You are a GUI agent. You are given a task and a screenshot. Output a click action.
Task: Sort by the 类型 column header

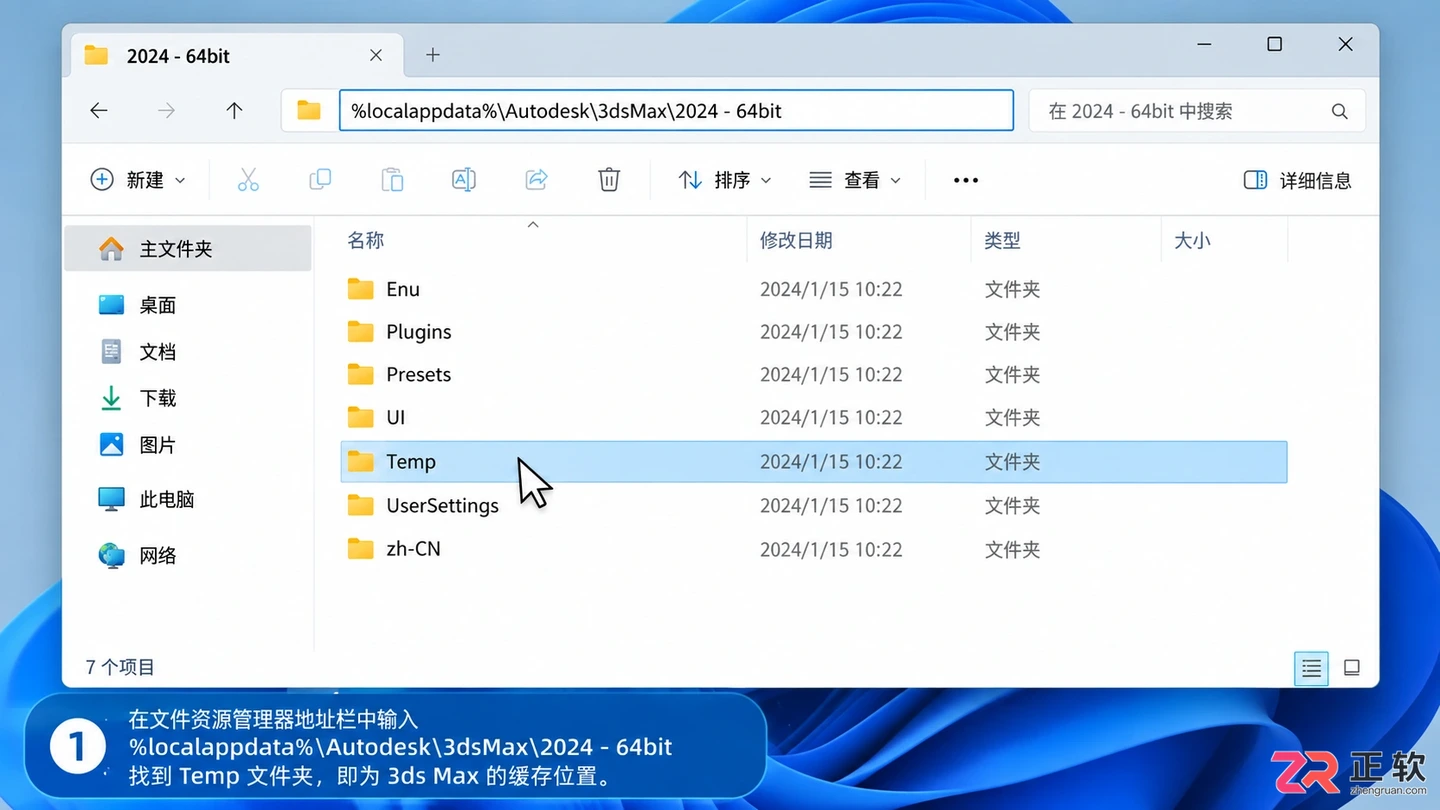(x=1002, y=240)
